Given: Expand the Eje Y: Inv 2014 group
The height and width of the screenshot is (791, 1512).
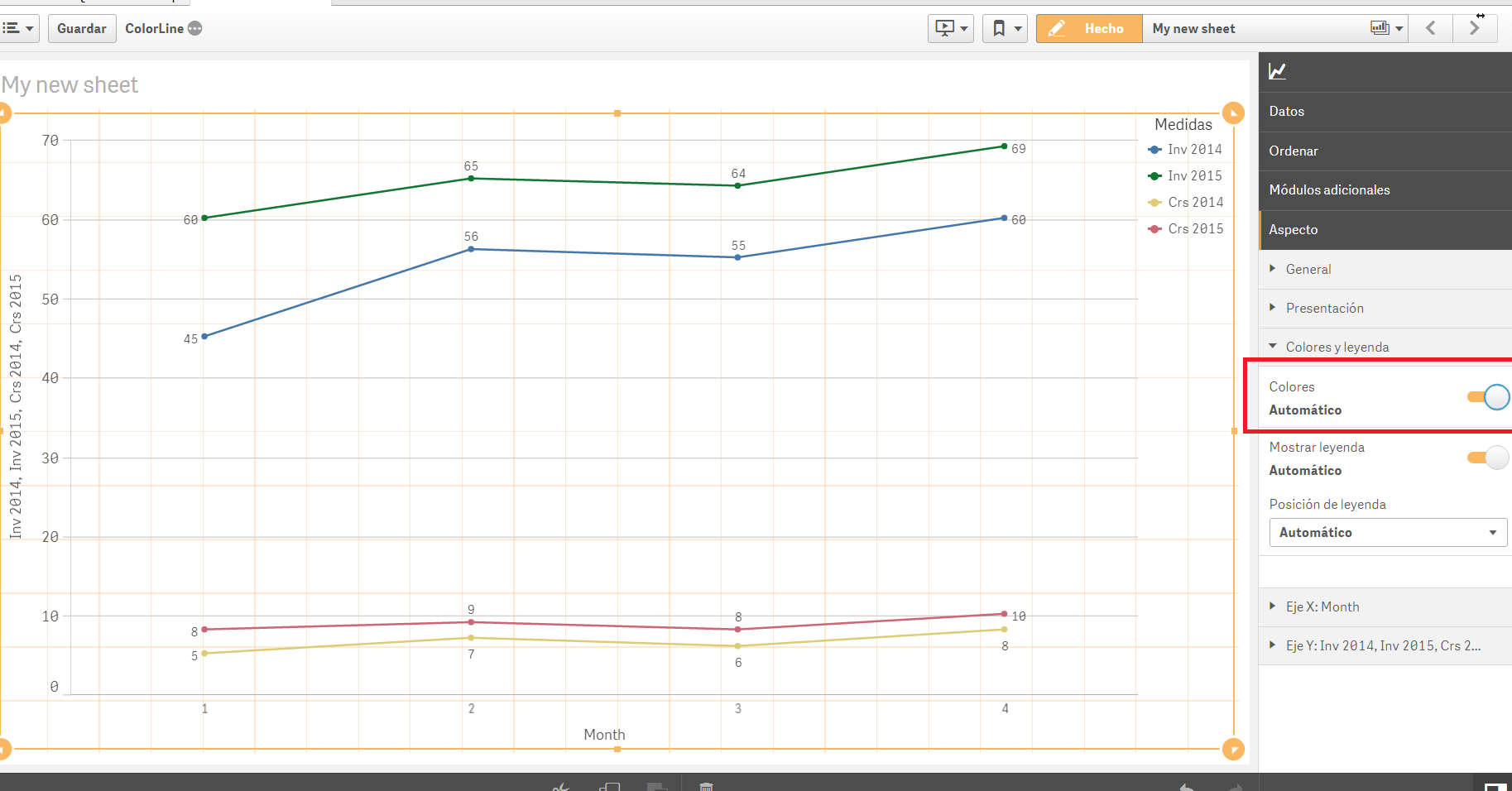Looking at the screenshot, I should click(x=1385, y=646).
